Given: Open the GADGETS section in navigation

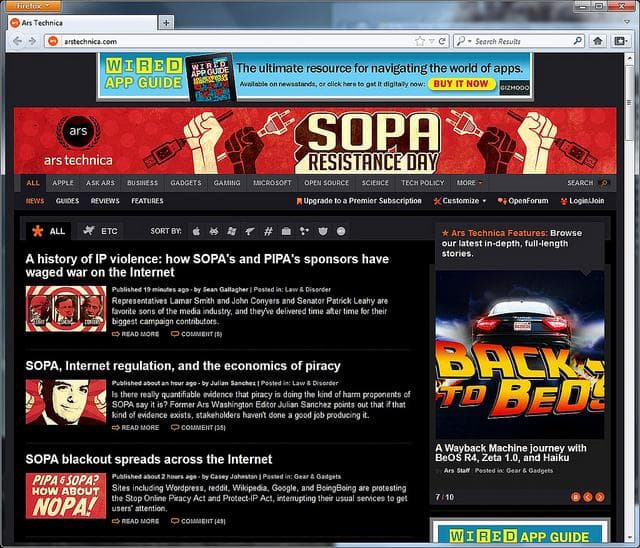Looking at the screenshot, I should [185, 183].
